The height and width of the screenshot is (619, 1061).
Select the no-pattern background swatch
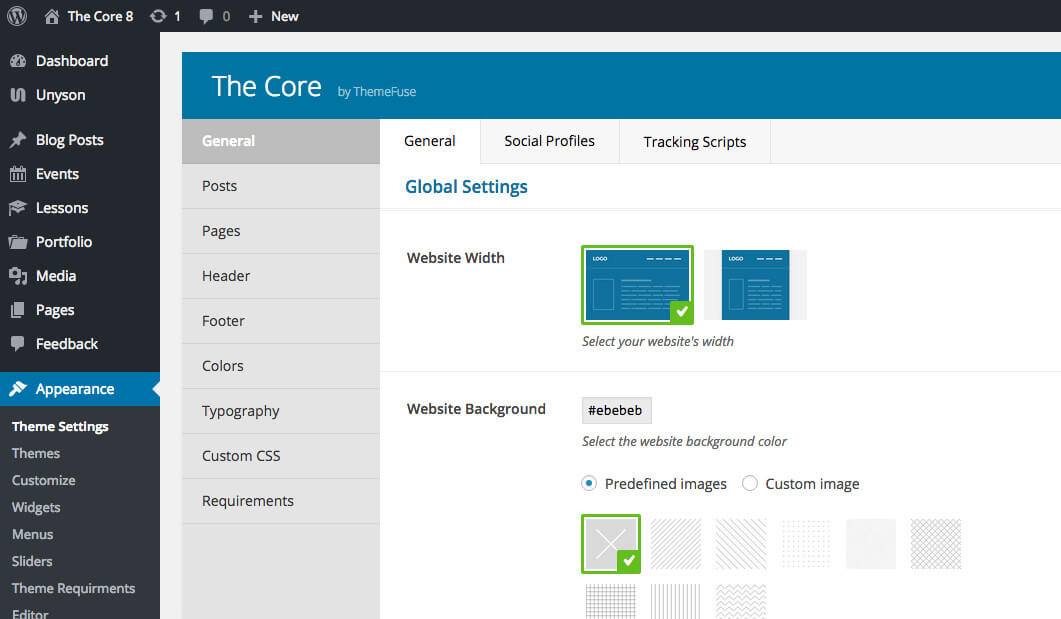[x=611, y=544]
